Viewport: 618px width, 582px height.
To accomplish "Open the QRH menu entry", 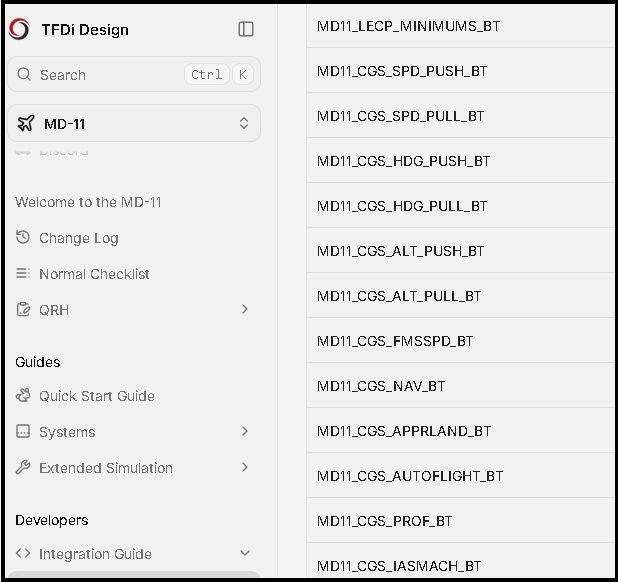I will (54, 310).
